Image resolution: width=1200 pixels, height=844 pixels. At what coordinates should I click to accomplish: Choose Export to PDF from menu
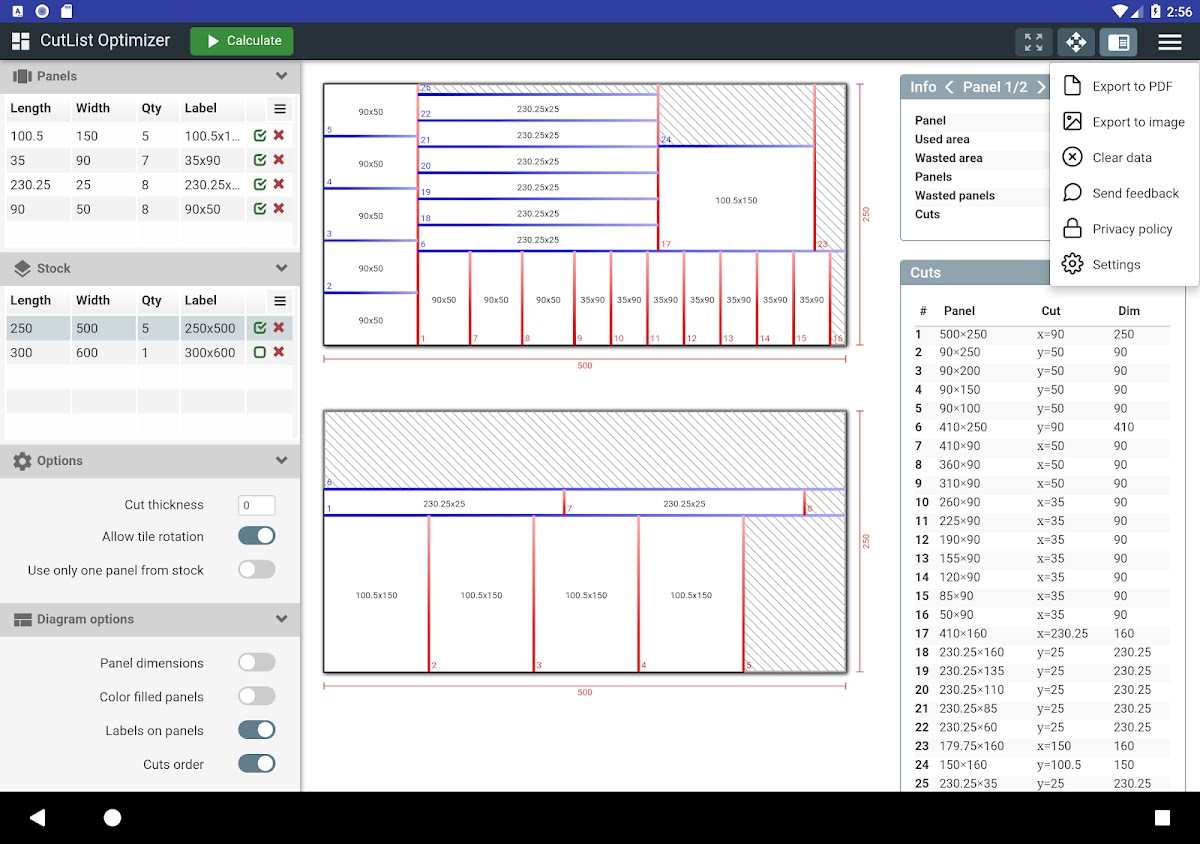1131,86
